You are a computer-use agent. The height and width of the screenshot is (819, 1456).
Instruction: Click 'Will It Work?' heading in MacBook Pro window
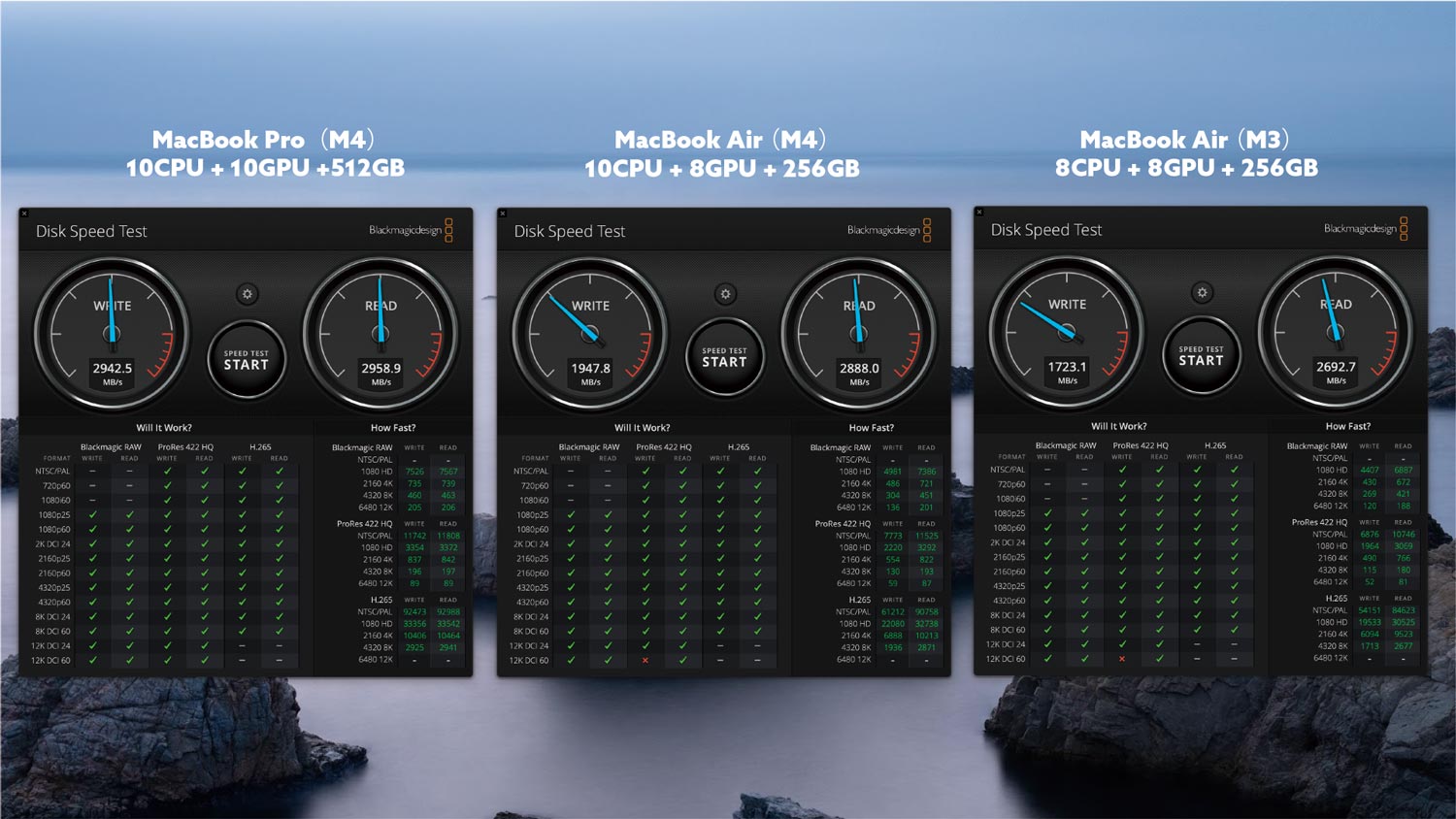pos(164,428)
